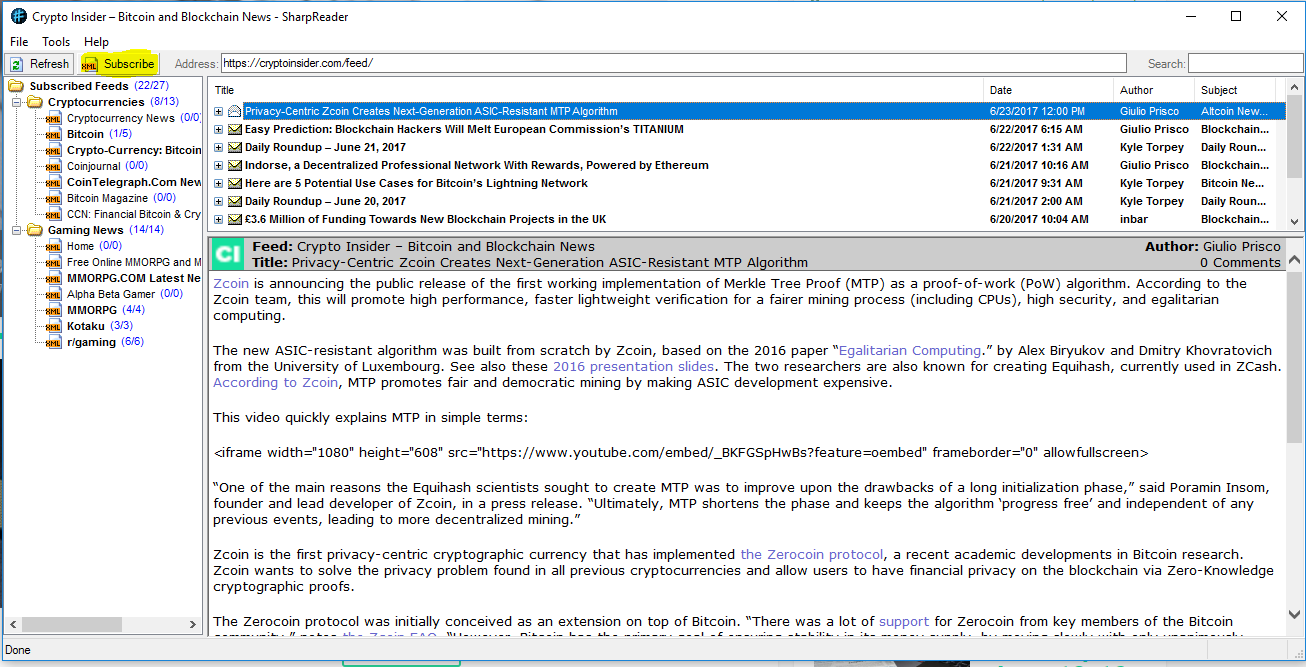The image size is (1306, 667).
Task: Sort articles by Title column header
Action: (596, 90)
